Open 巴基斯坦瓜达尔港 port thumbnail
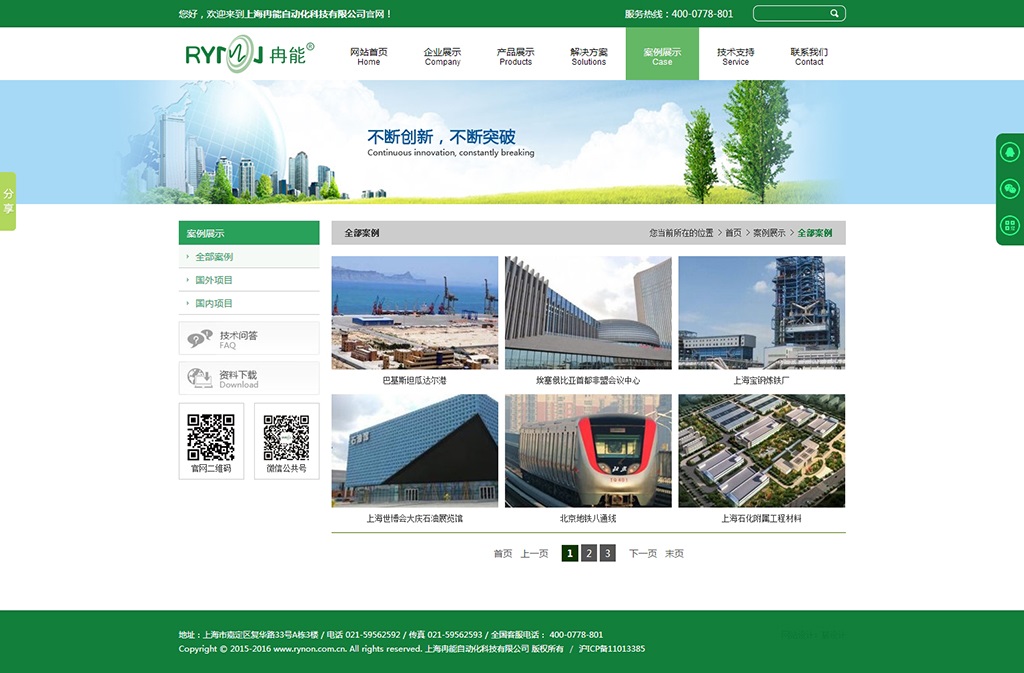The width and height of the screenshot is (1024, 673). 415,313
